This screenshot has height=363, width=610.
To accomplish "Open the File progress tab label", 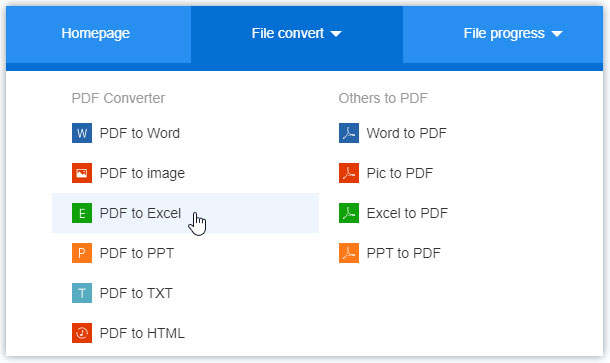I will [504, 33].
